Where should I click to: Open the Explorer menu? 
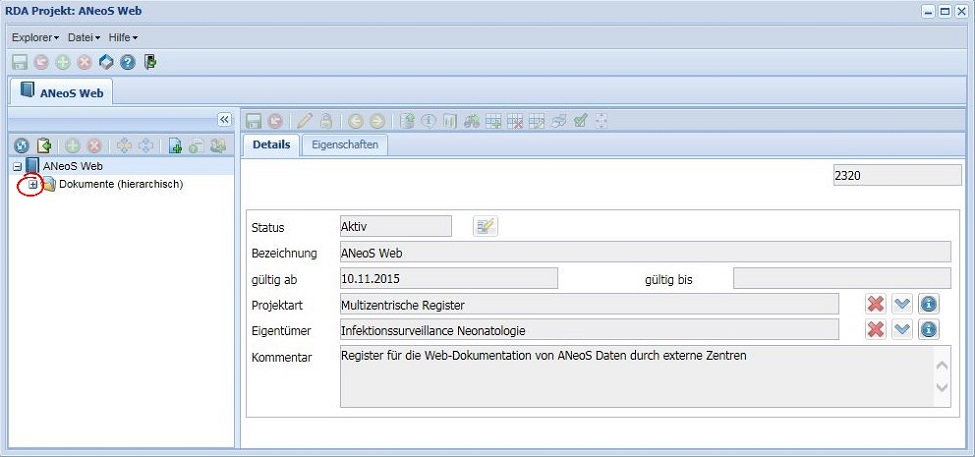(35, 37)
